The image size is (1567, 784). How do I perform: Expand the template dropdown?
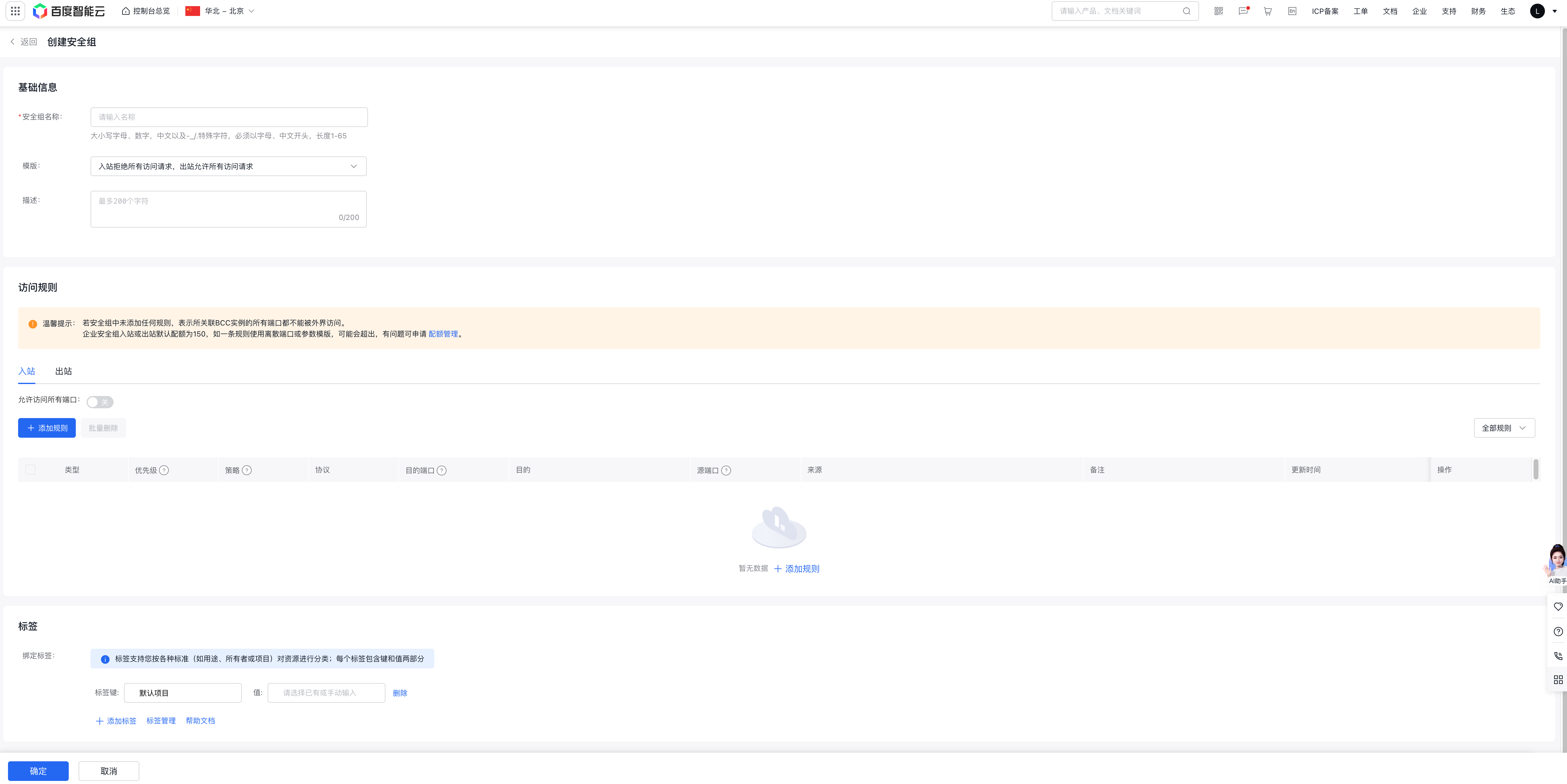pyautogui.click(x=228, y=167)
